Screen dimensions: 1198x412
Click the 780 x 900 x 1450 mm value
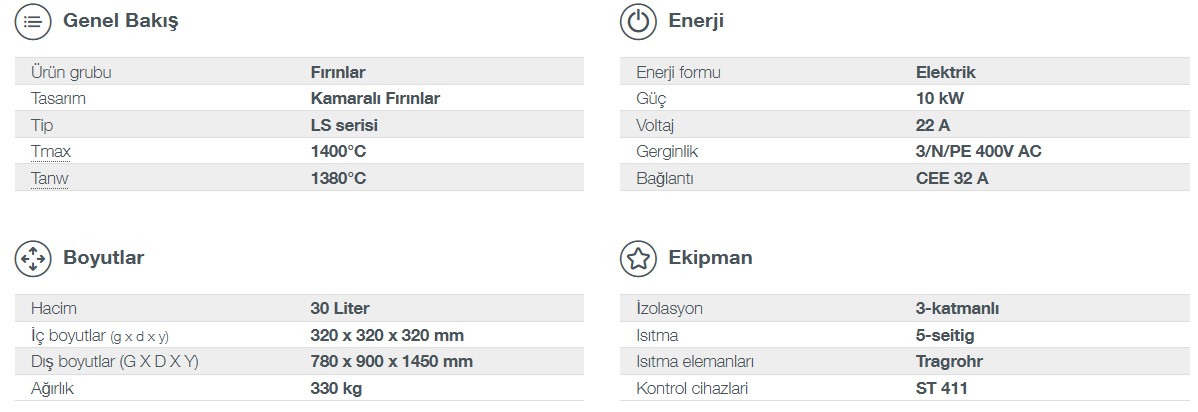tap(391, 362)
